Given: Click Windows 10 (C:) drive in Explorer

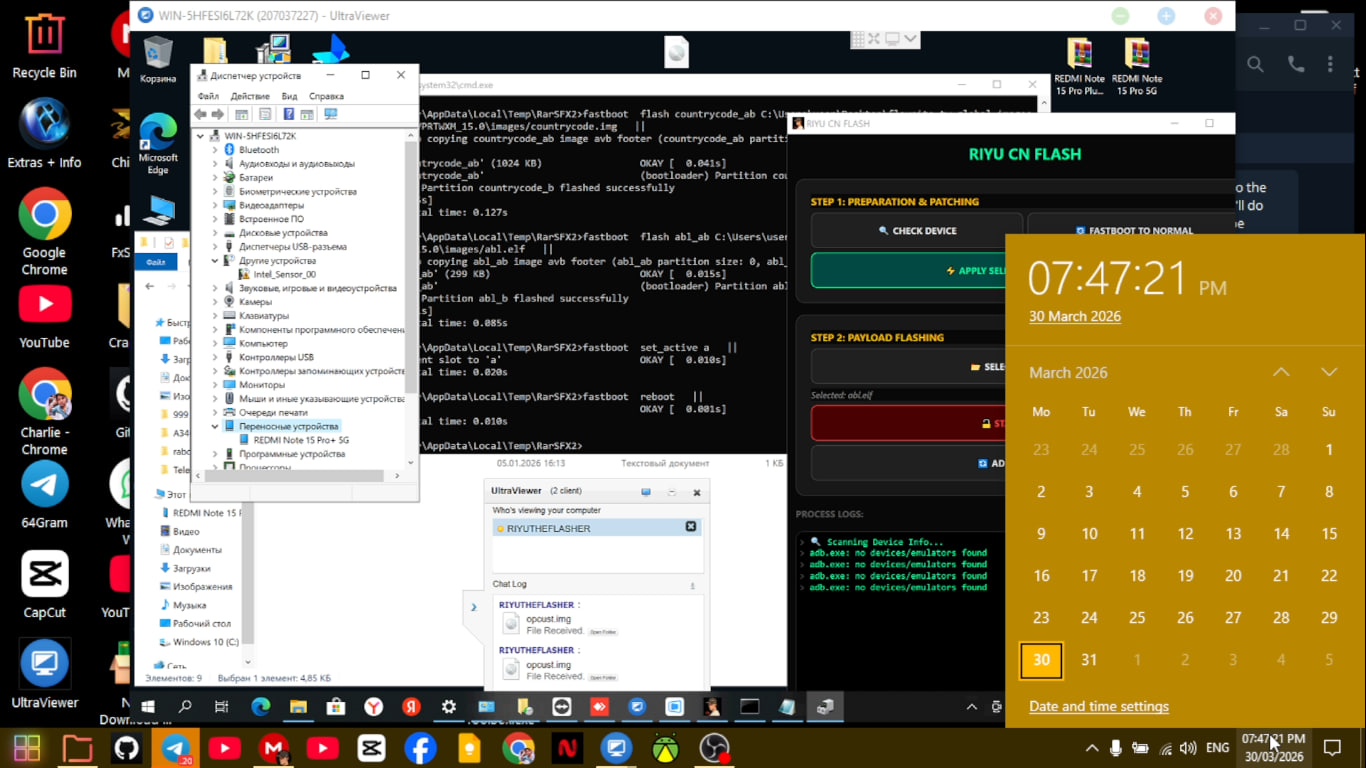Looking at the screenshot, I should pyautogui.click(x=198, y=642).
